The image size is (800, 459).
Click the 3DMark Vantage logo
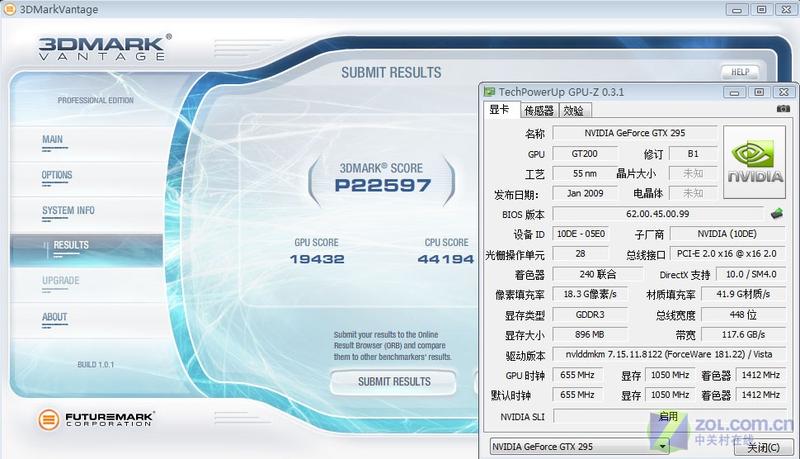(x=105, y=47)
